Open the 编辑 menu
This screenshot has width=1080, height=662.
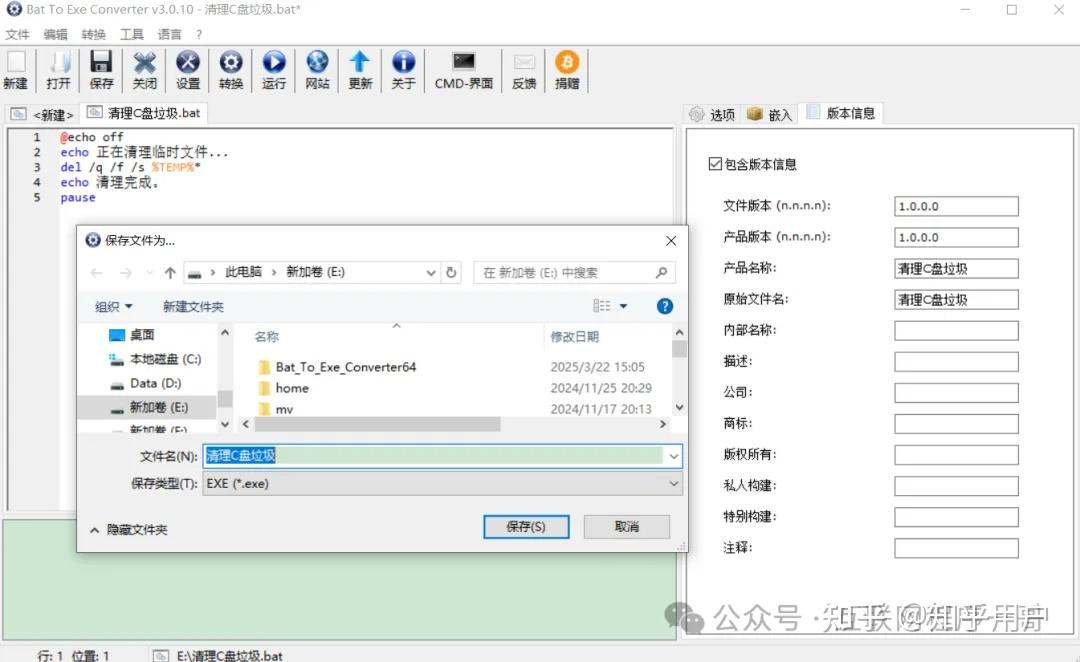55,34
